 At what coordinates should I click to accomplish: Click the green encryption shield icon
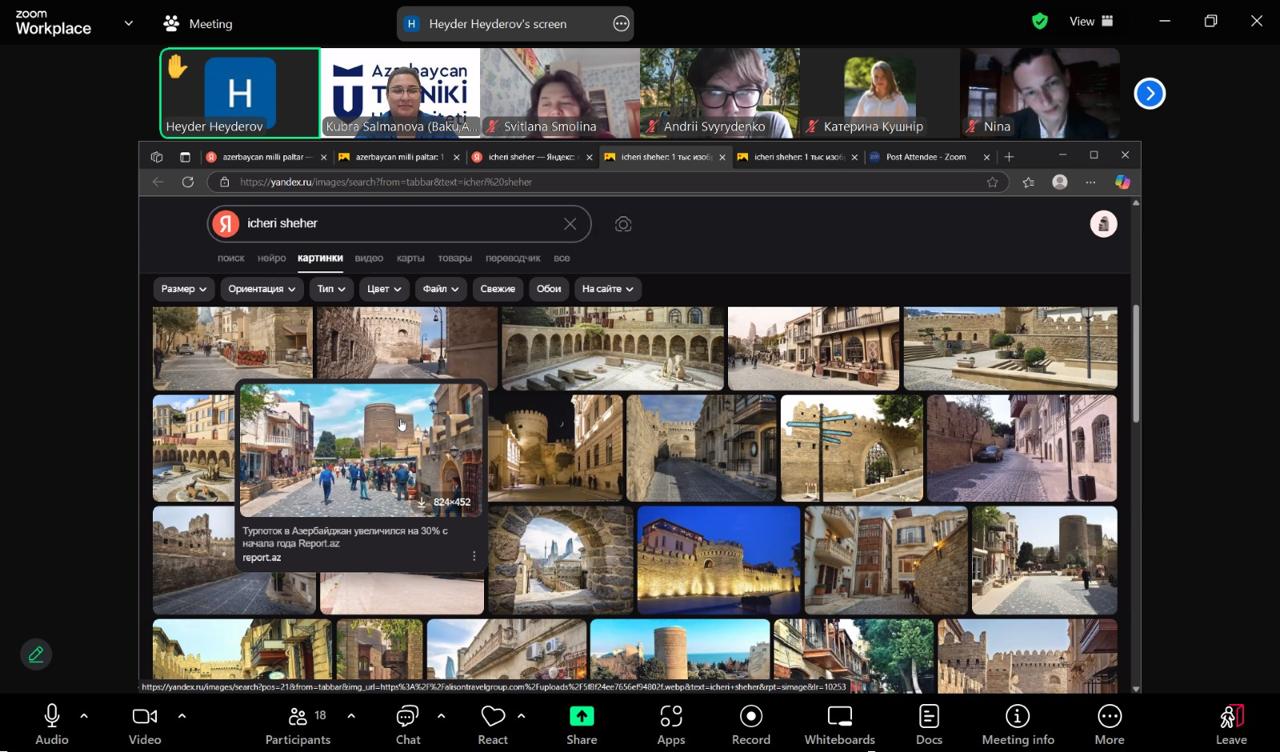point(1040,21)
